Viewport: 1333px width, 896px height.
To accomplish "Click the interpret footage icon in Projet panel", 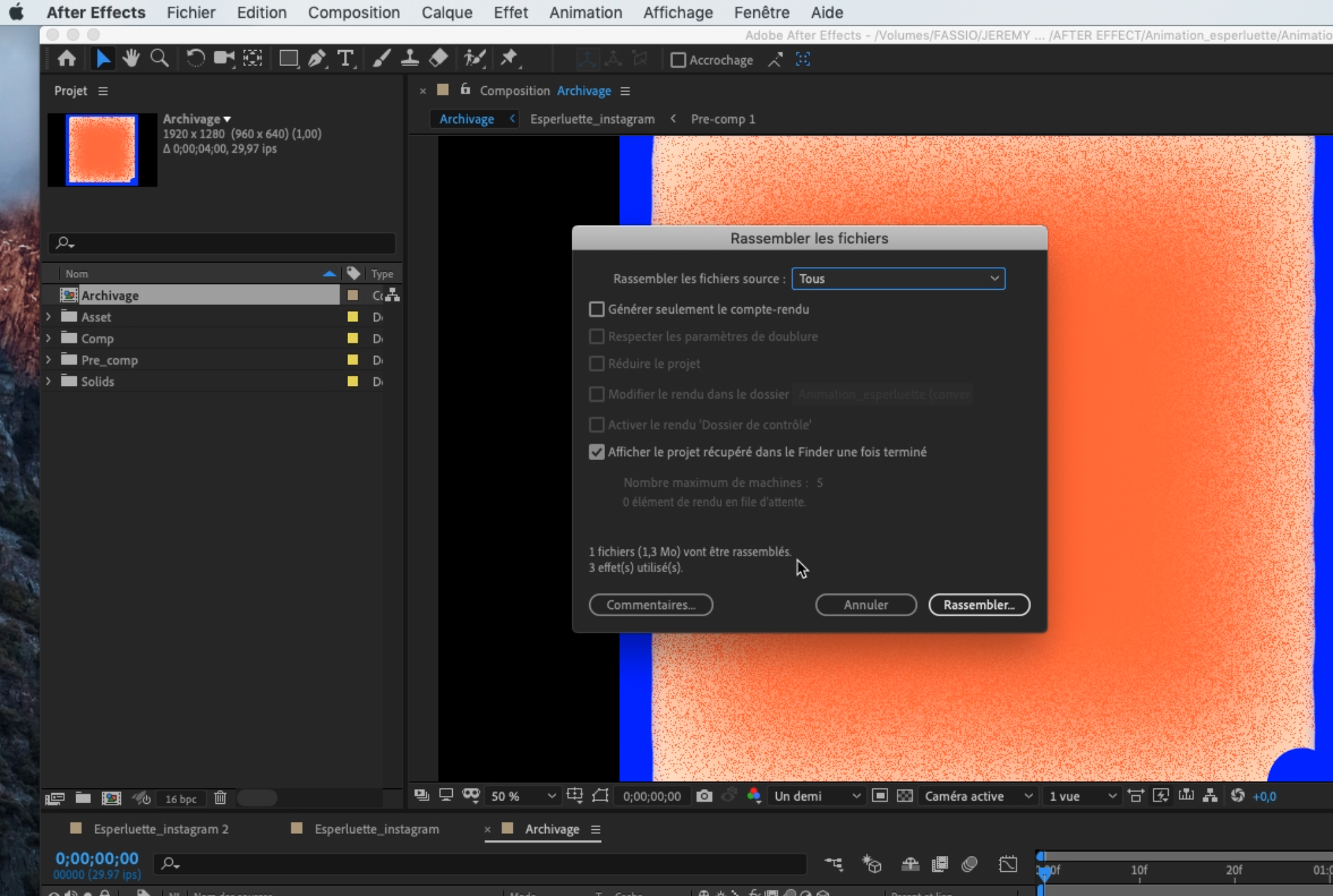I will tap(54, 798).
